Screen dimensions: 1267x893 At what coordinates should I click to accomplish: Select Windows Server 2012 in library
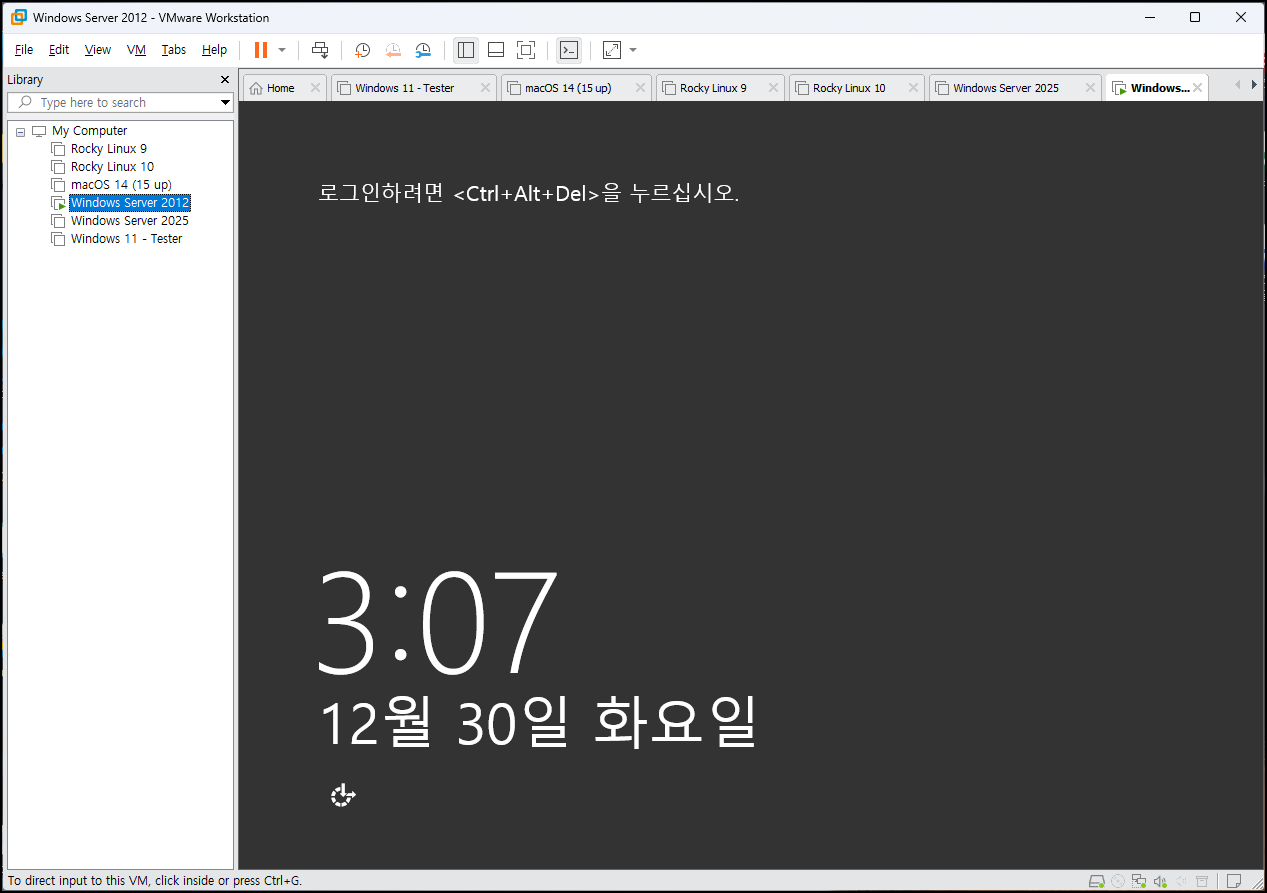tap(129, 202)
